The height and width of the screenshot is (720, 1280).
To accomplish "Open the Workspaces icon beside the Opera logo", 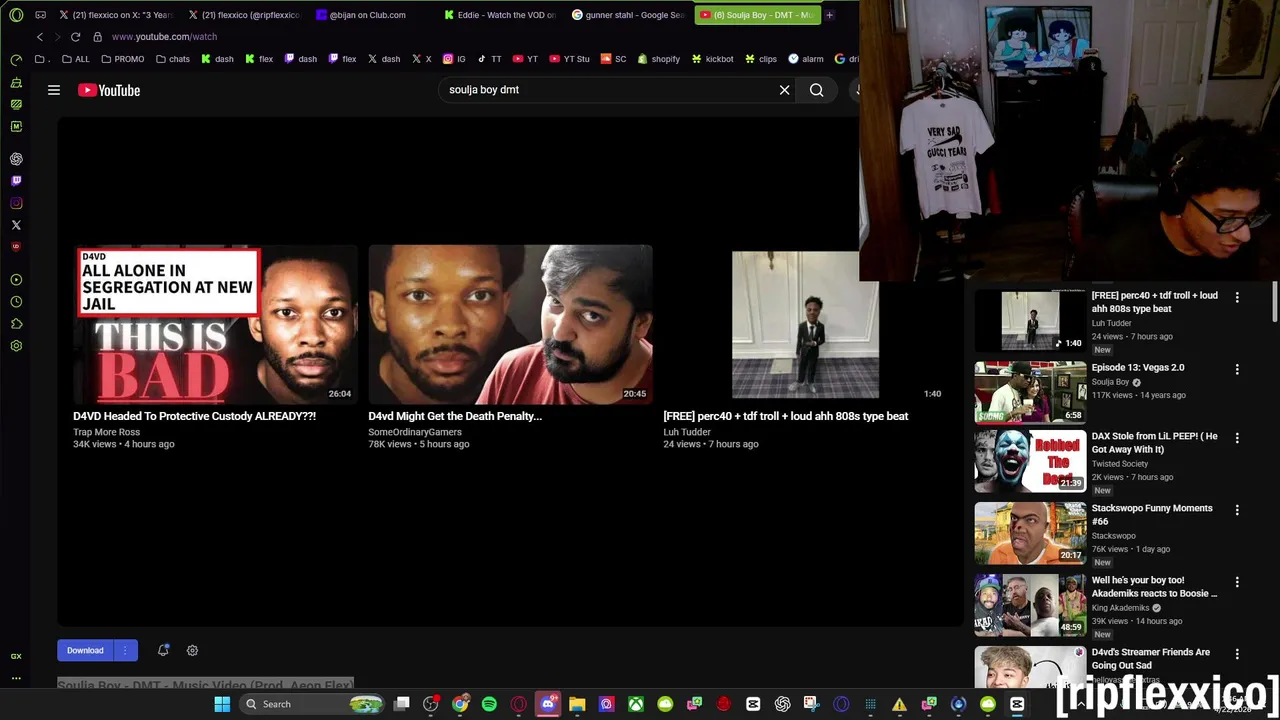I will pos(41,15).
